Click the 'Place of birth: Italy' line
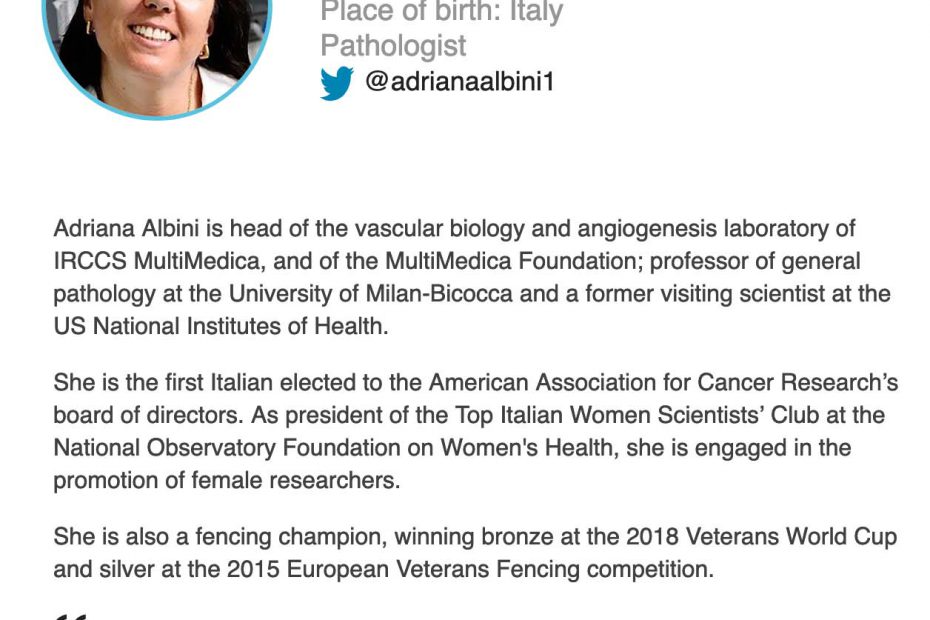 tap(441, 12)
